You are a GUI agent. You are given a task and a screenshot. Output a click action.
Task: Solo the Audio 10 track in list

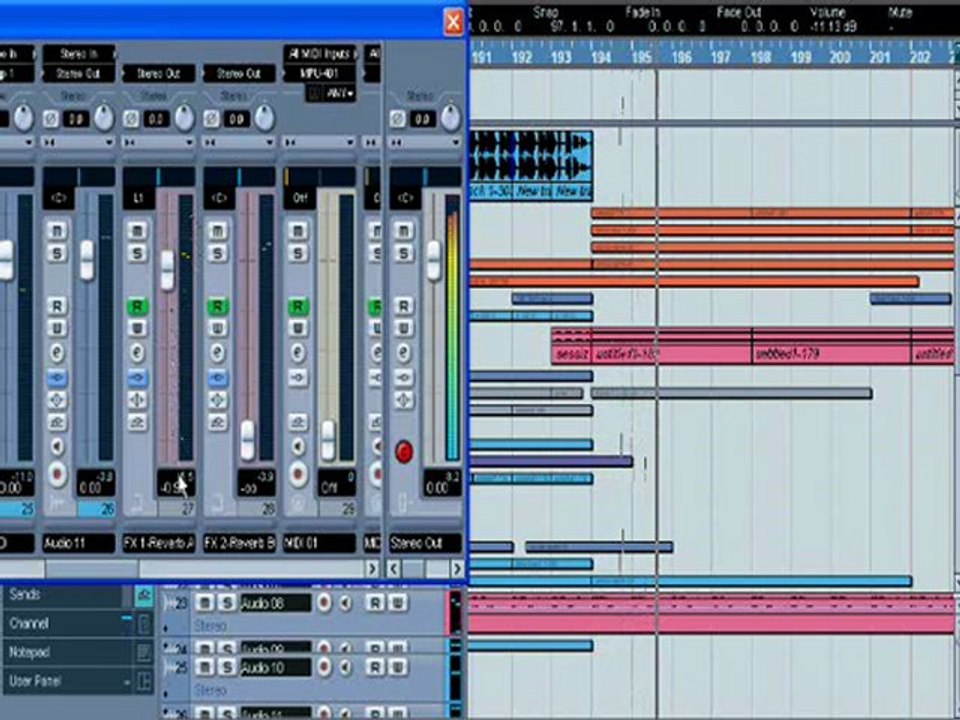coord(227,667)
